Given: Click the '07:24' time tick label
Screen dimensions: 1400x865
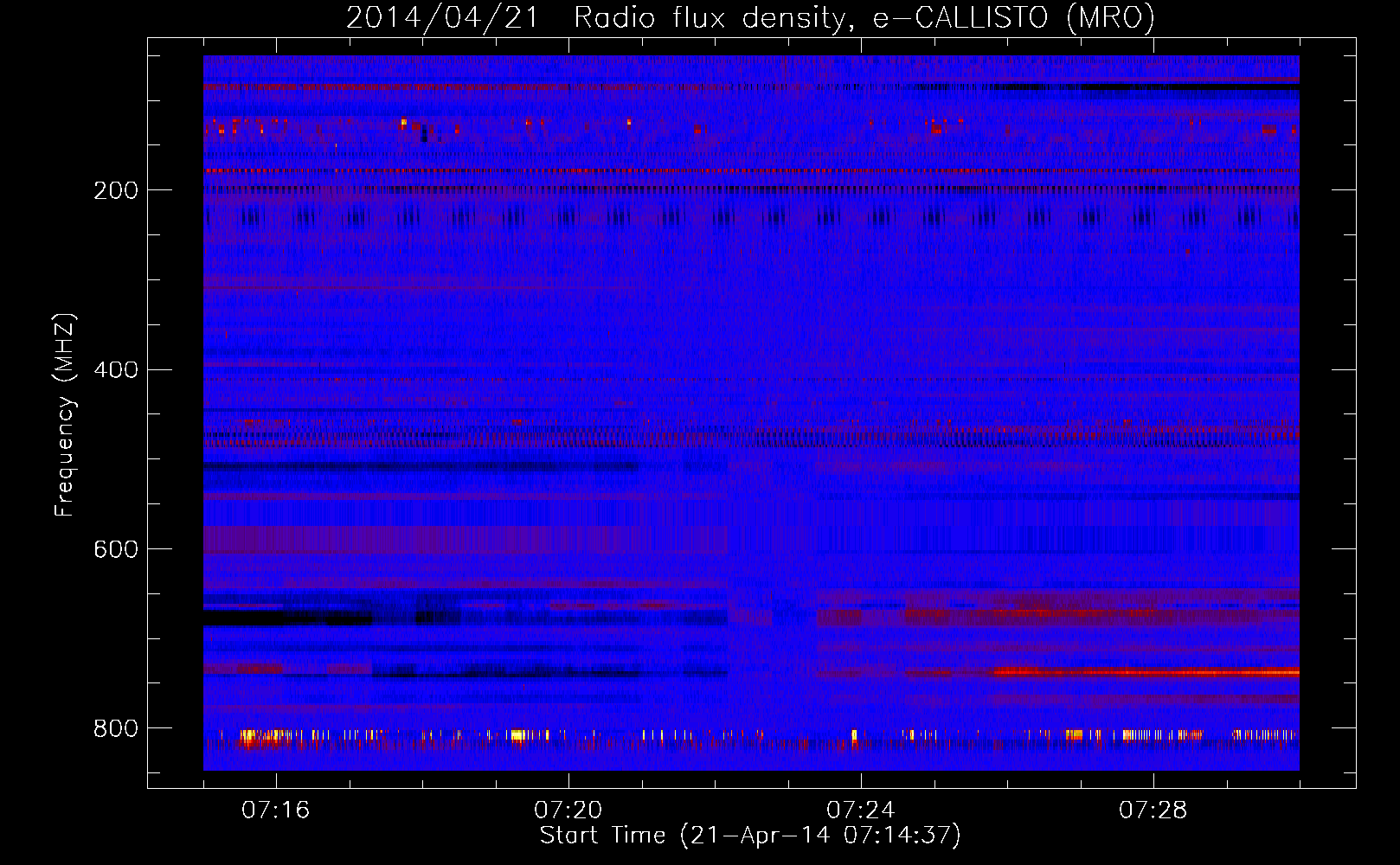Looking at the screenshot, I should pyautogui.click(x=861, y=811).
